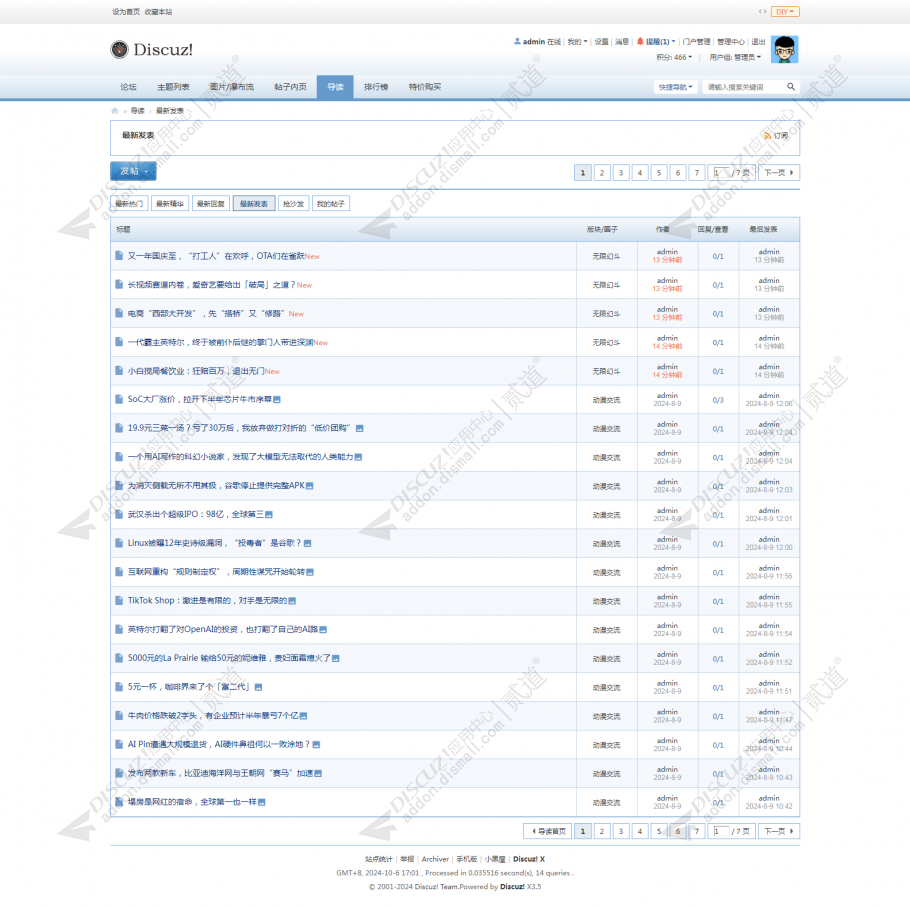The width and height of the screenshot is (910, 907).
Task: Click the magnifier search icon
Action: tap(790, 86)
